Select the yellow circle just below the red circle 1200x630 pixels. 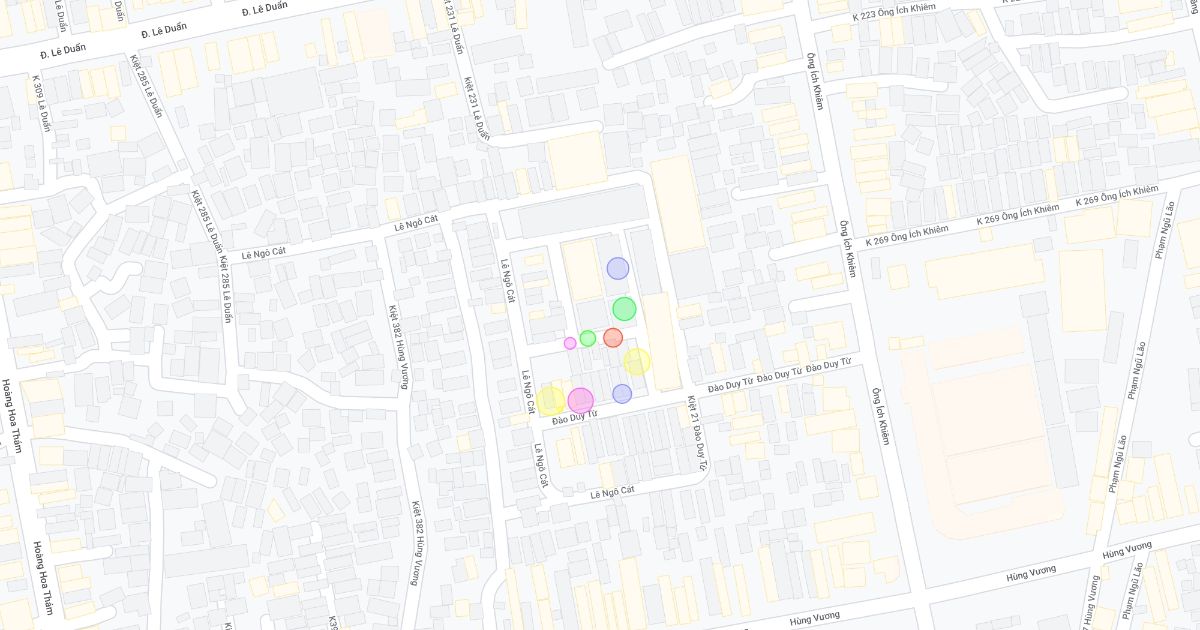click(x=637, y=362)
